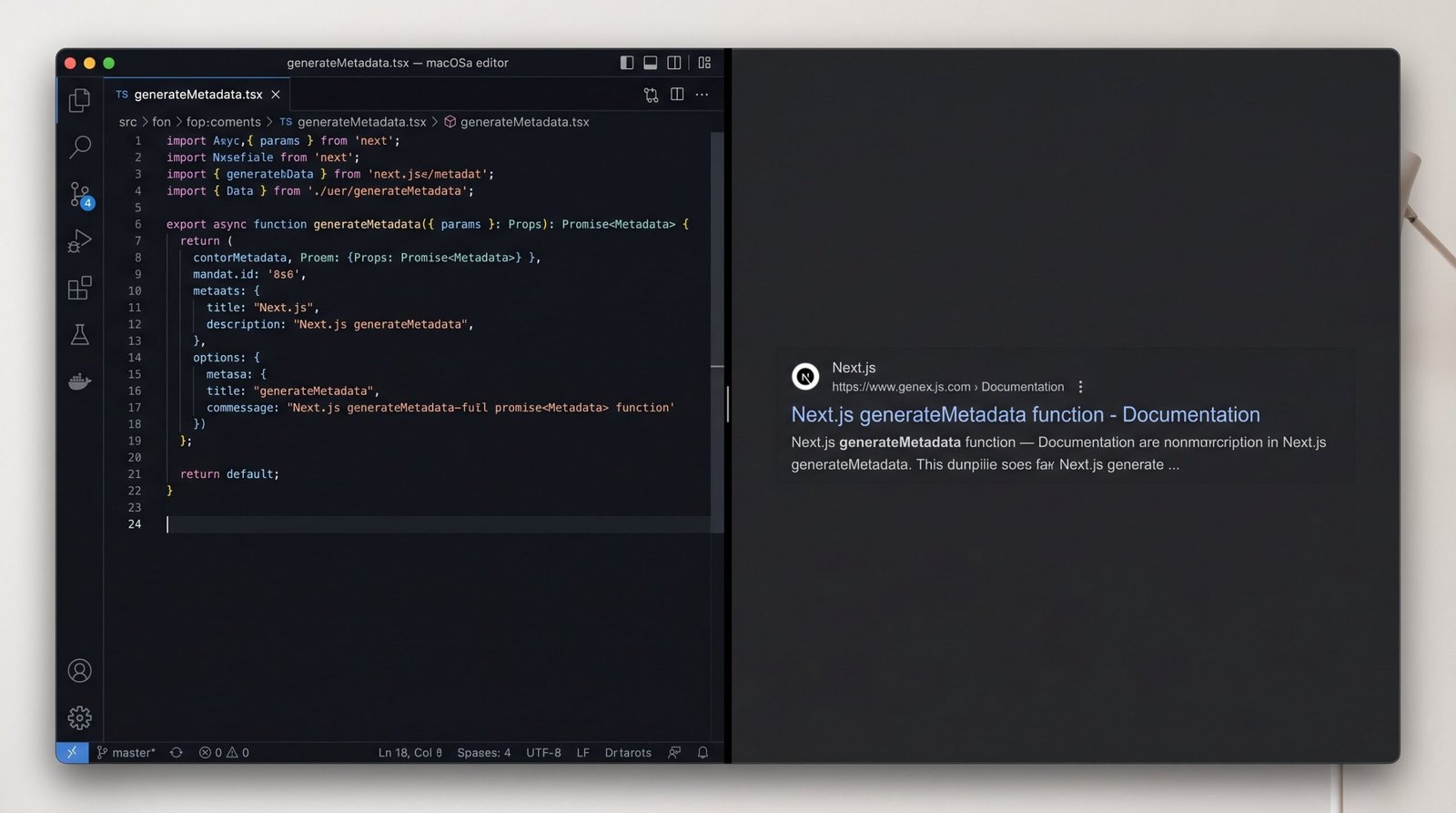This screenshot has width=1456, height=813.
Task: Click the "mandat.id: '8s6'" code line
Action: coord(249,274)
